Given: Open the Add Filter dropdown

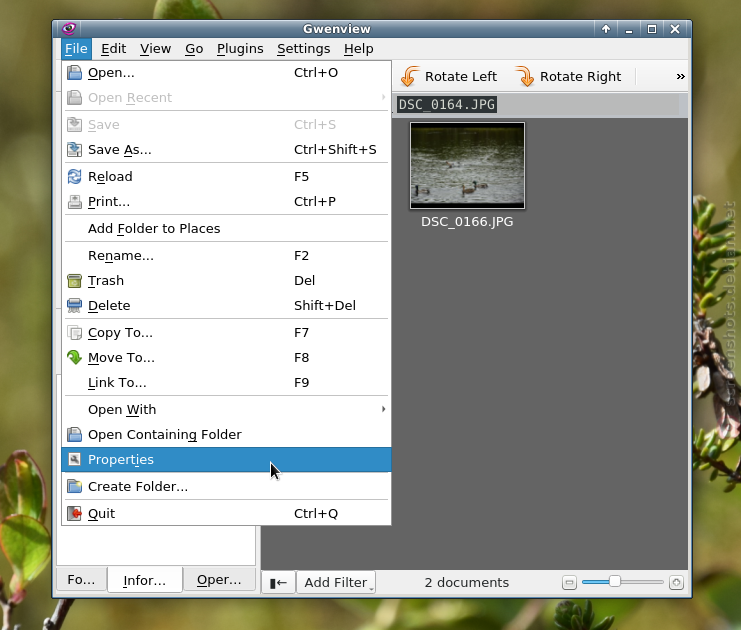Looking at the screenshot, I should pyautogui.click(x=336, y=582).
